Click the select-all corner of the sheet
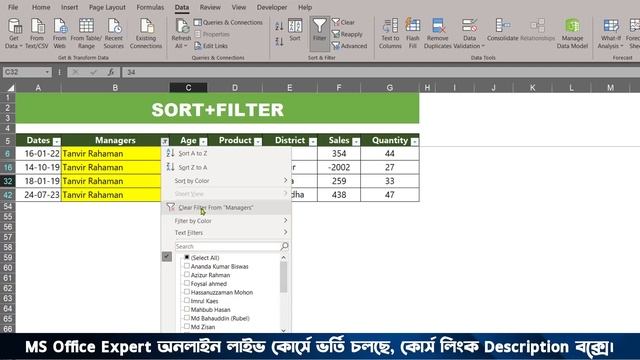This screenshot has height=360, width=640. coord(11,87)
